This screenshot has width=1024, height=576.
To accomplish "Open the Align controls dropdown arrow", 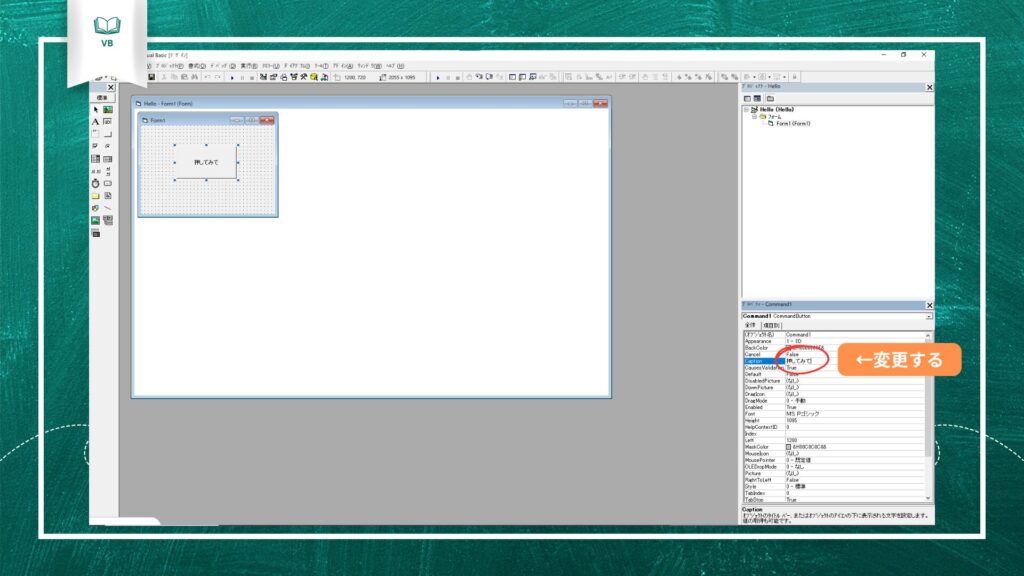I will tap(754, 77).
